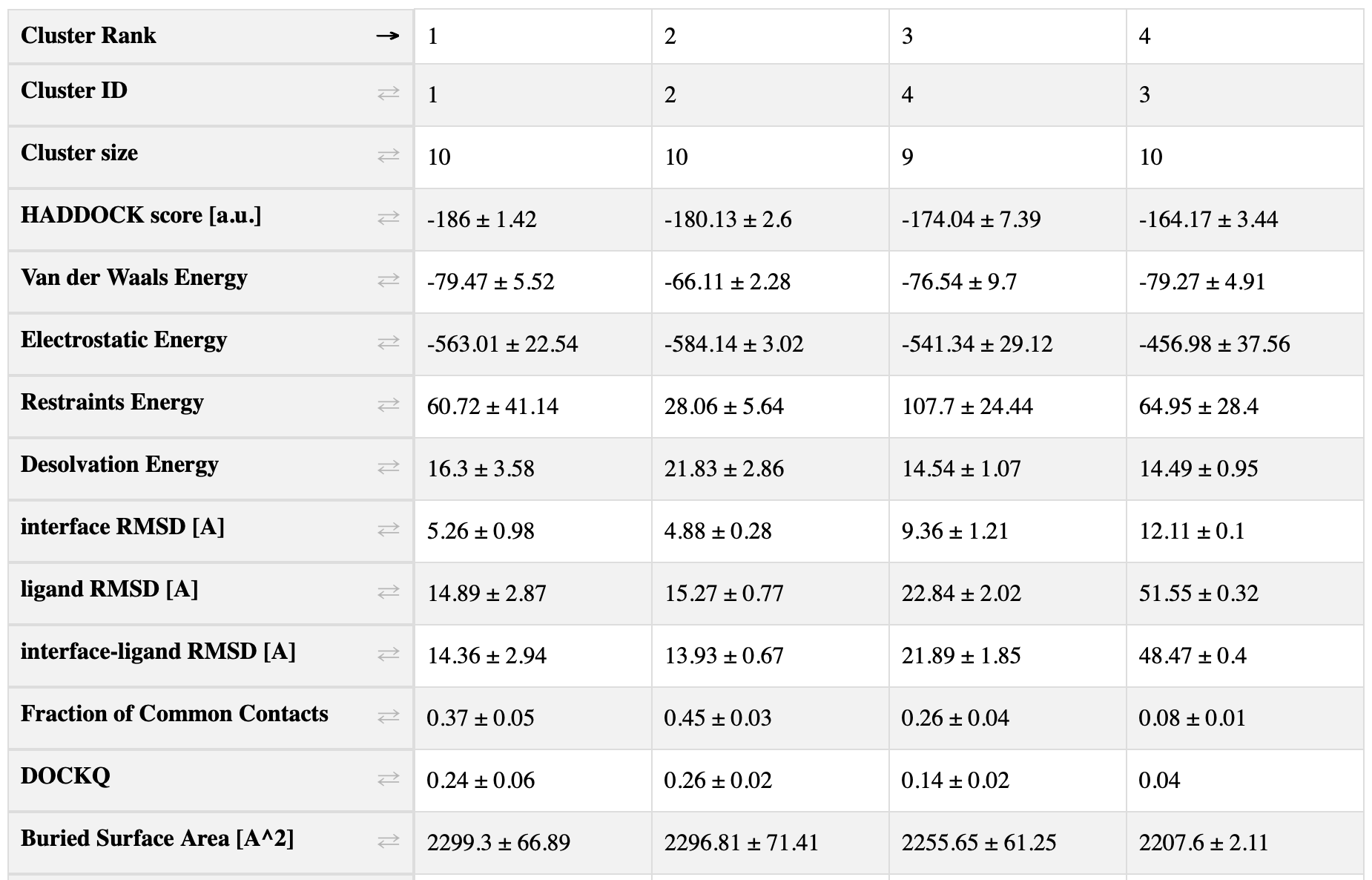Select the HADDOCK score row header

pyautogui.click(x=211, y=219)
